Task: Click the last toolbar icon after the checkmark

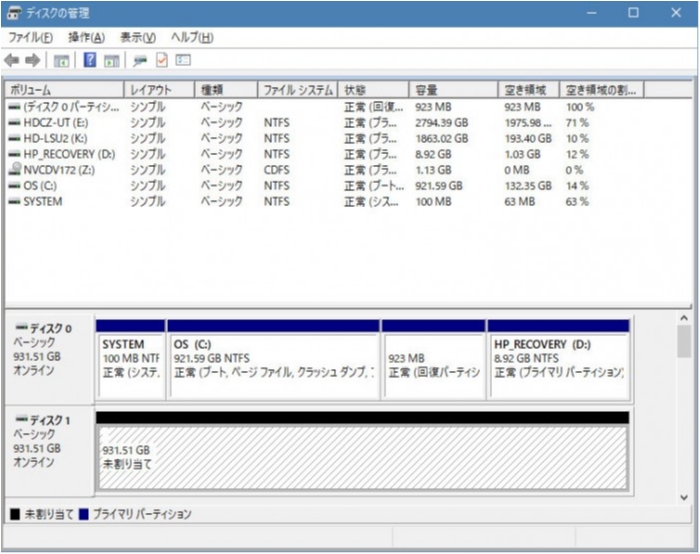Action: click(183, 61)
